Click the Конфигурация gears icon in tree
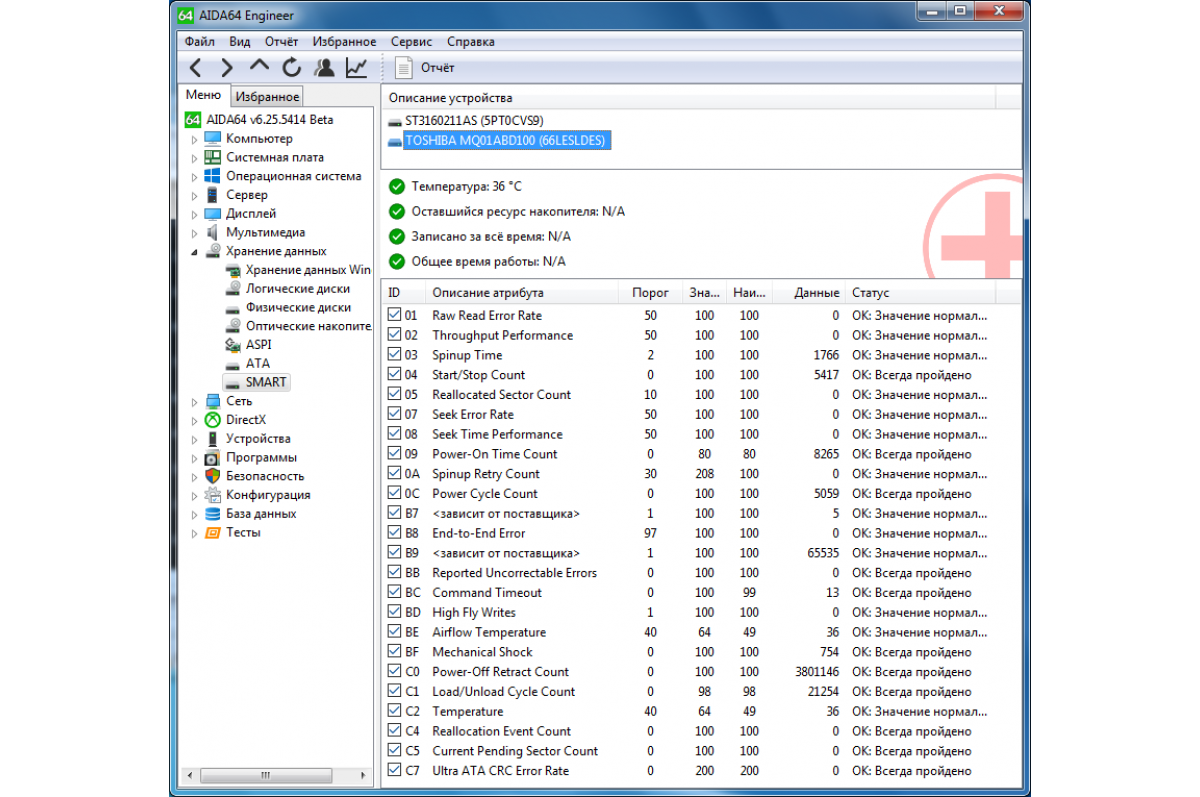This screenshot has width=1200, height=797. [213, 495]
